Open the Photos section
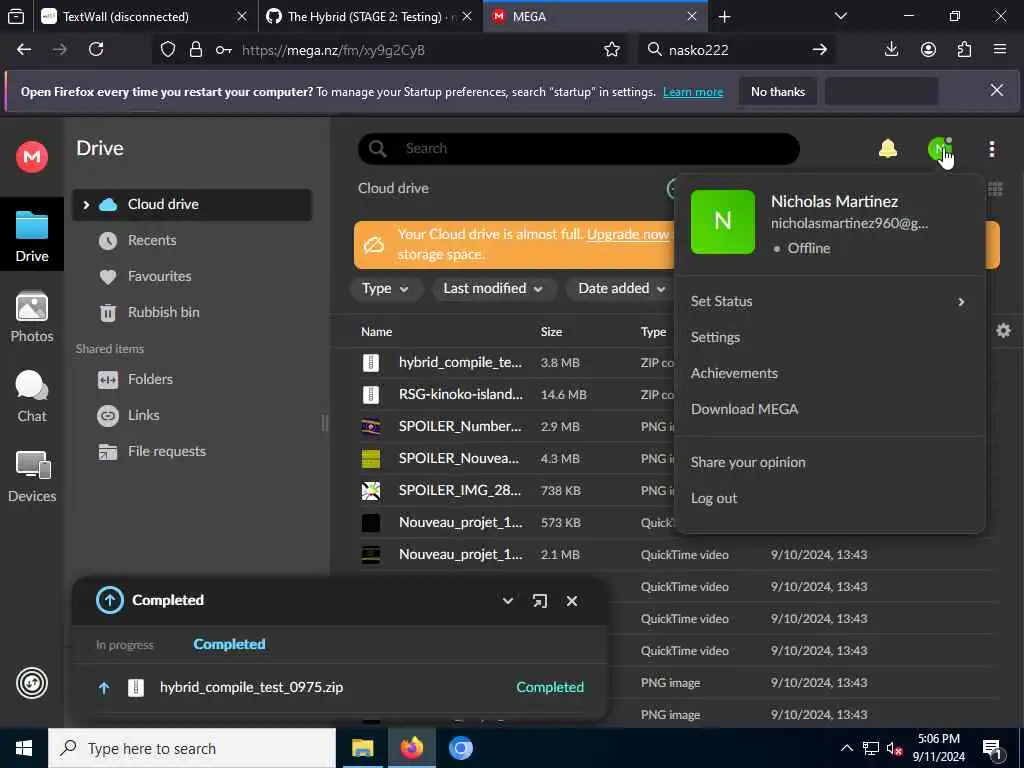The image size is (1024, 768). [32, 317]
